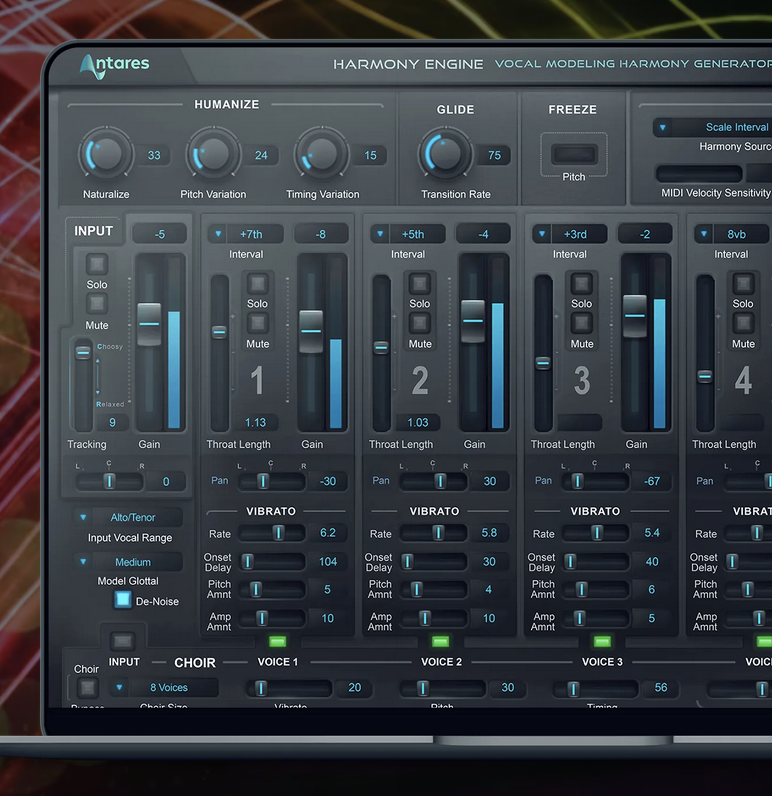
Task: Adjust the Timing Variation knob
Action: click(x=322, y=153)
